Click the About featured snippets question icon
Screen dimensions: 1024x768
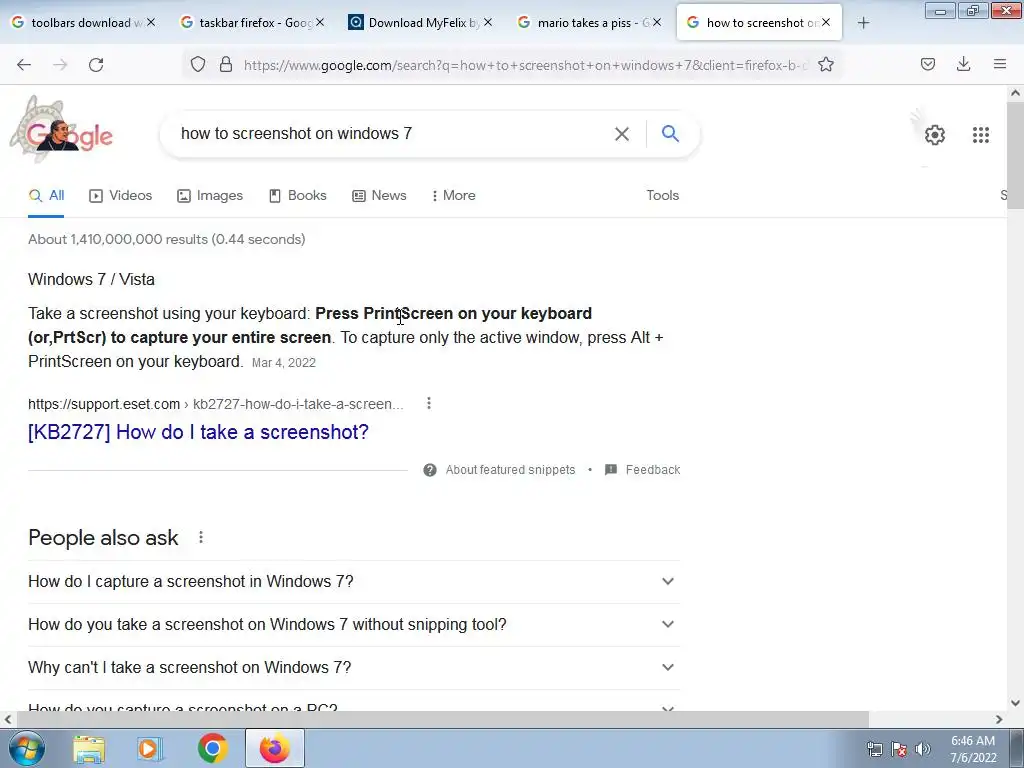[x=430, y=470]
